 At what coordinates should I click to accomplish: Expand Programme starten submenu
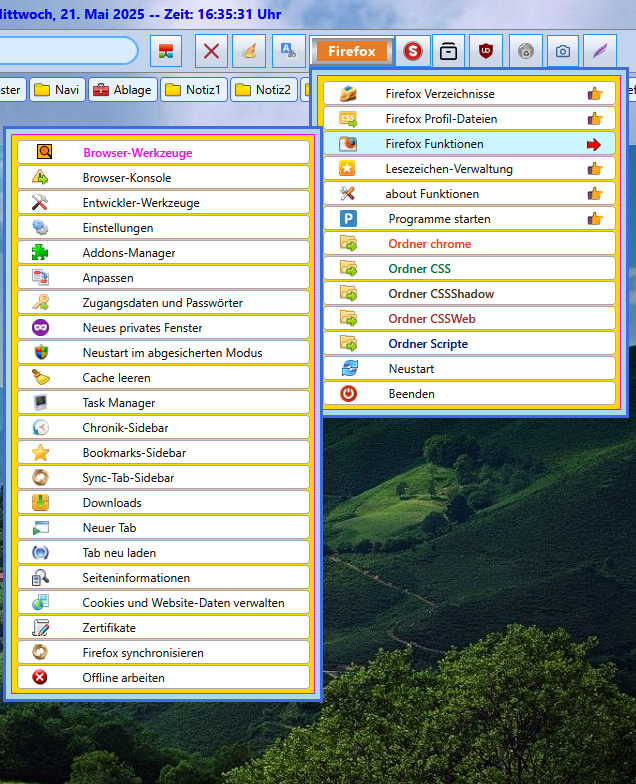click(x=469, y=218)
